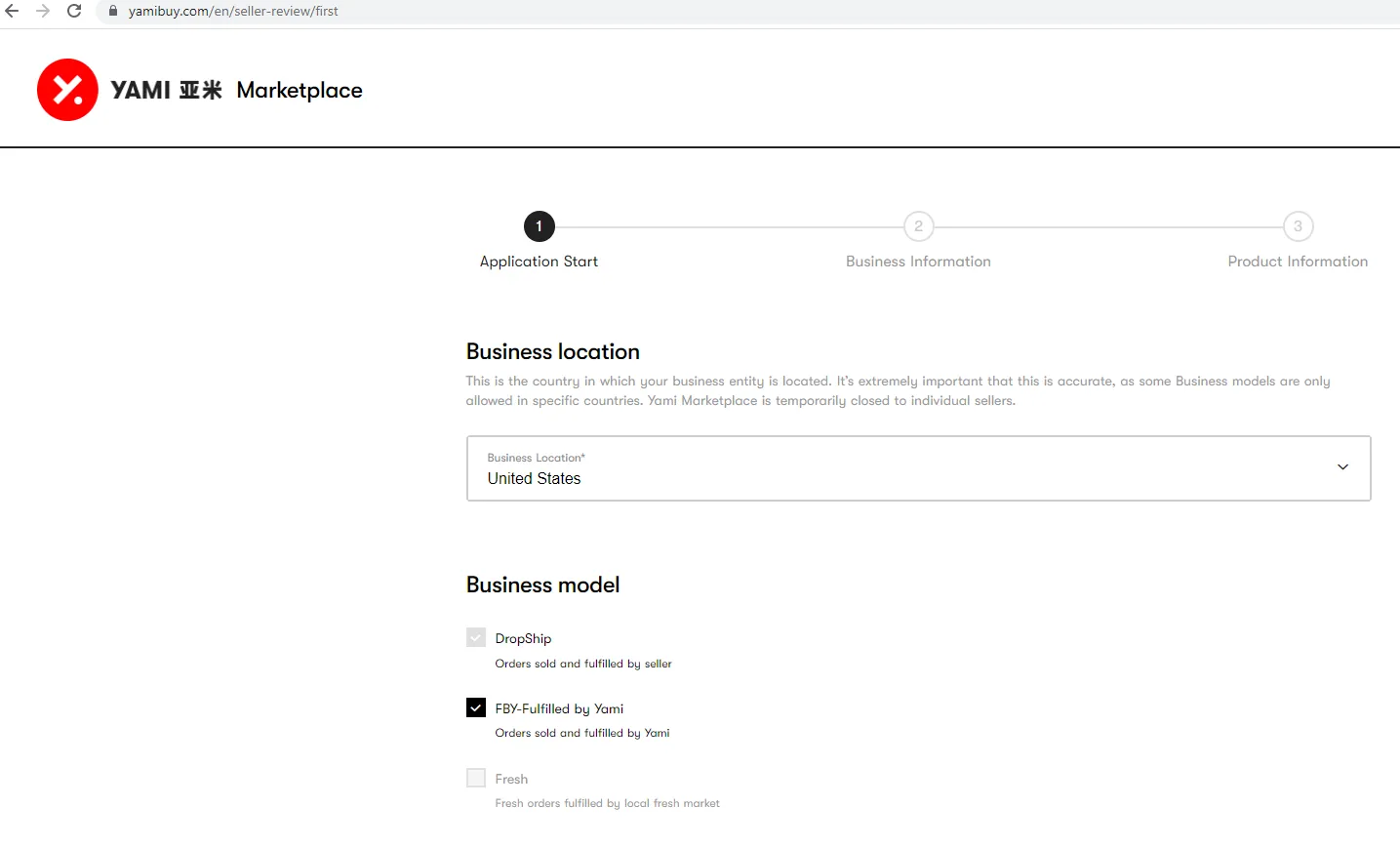Go to step 2 circle in progress bar
Image resolution: width=1400 pixels, height=847 pixels.
click(x=918, y=226)
